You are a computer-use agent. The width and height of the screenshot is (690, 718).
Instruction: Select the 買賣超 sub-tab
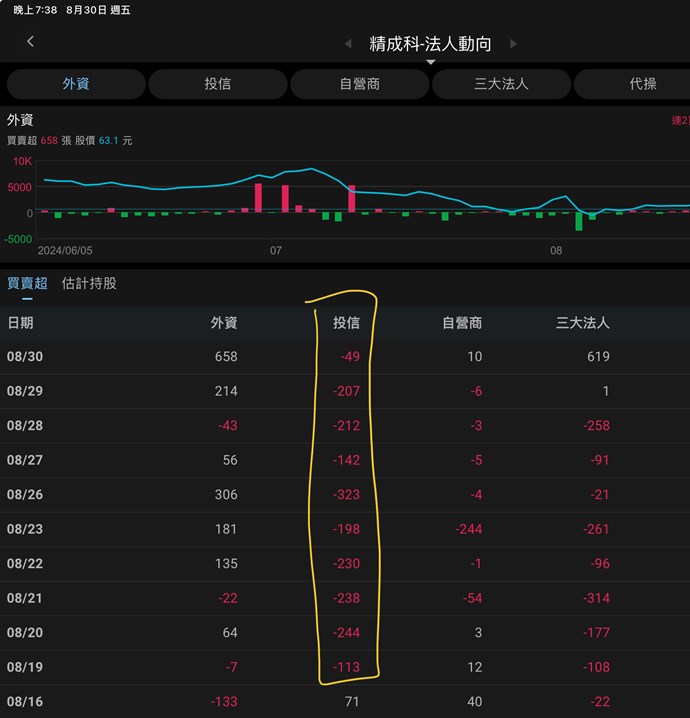(27, 283)
